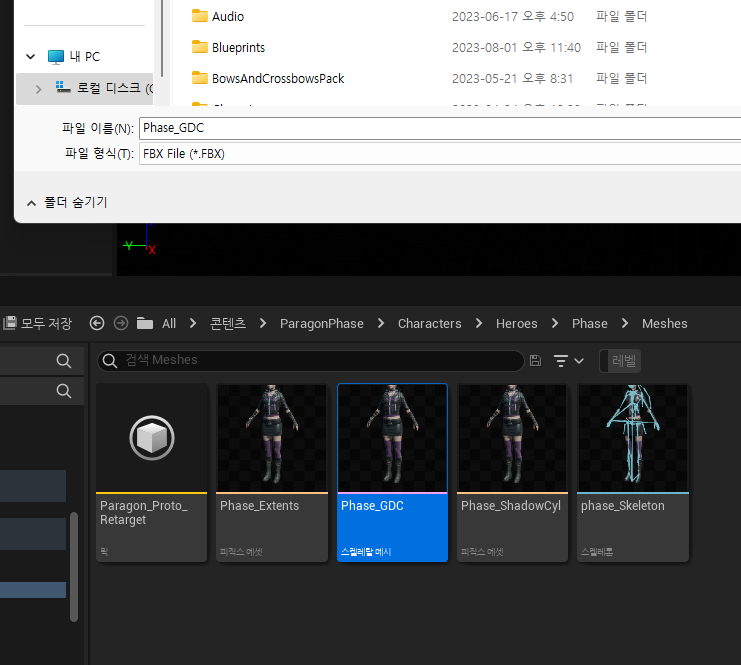Click the Audio folder date 2023-06-17
Viewport: 741px width, 665px height.
click(513, 17)
